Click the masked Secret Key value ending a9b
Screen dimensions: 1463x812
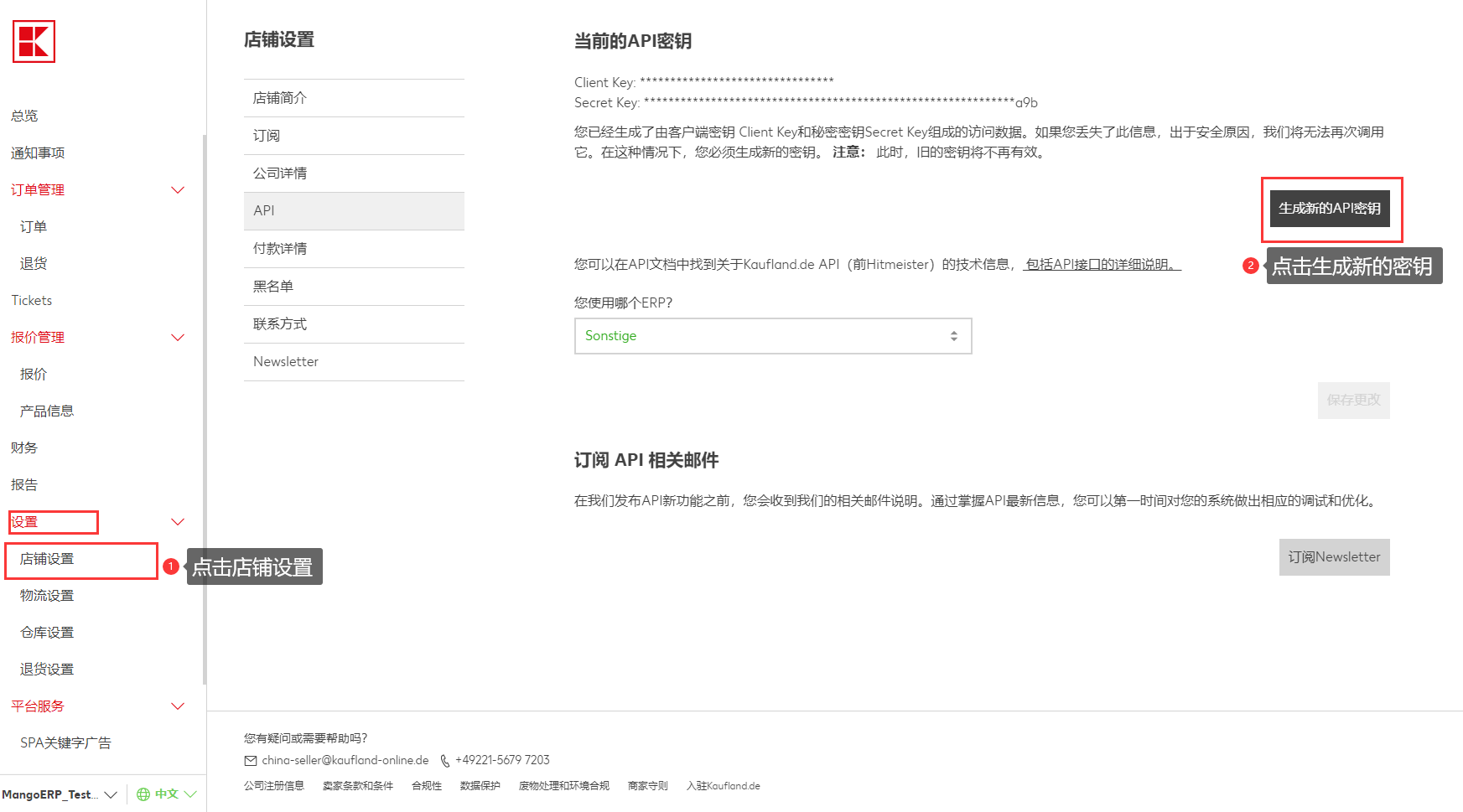[x=840, y=103]
